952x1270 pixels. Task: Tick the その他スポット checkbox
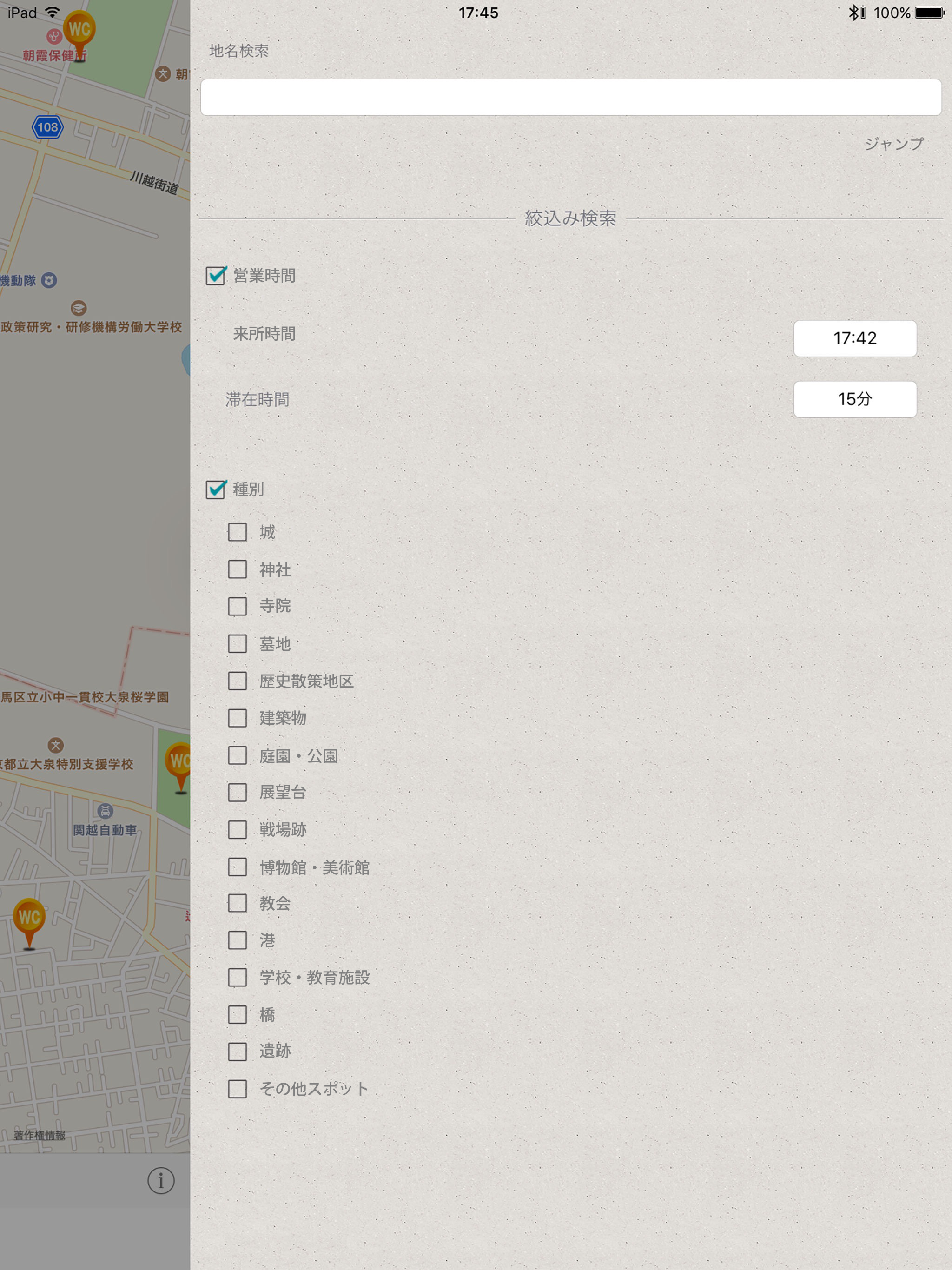[237, 1089]
